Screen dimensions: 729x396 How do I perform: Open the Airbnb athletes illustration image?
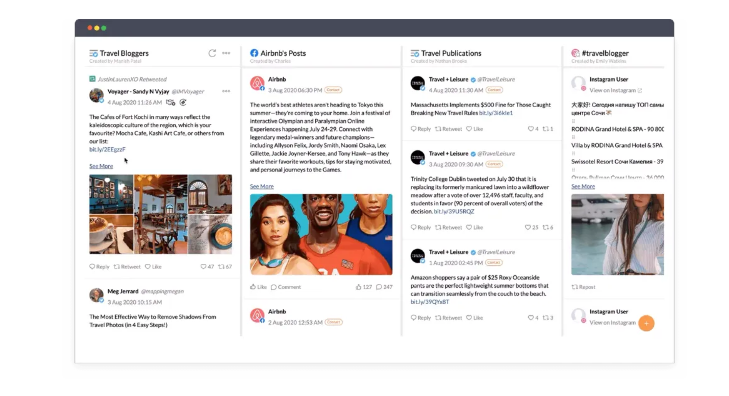(x=321, y=234)
